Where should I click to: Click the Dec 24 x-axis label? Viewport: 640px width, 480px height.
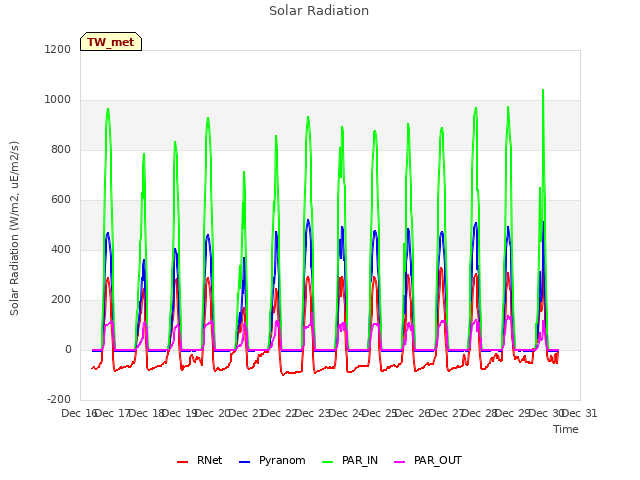346,413
